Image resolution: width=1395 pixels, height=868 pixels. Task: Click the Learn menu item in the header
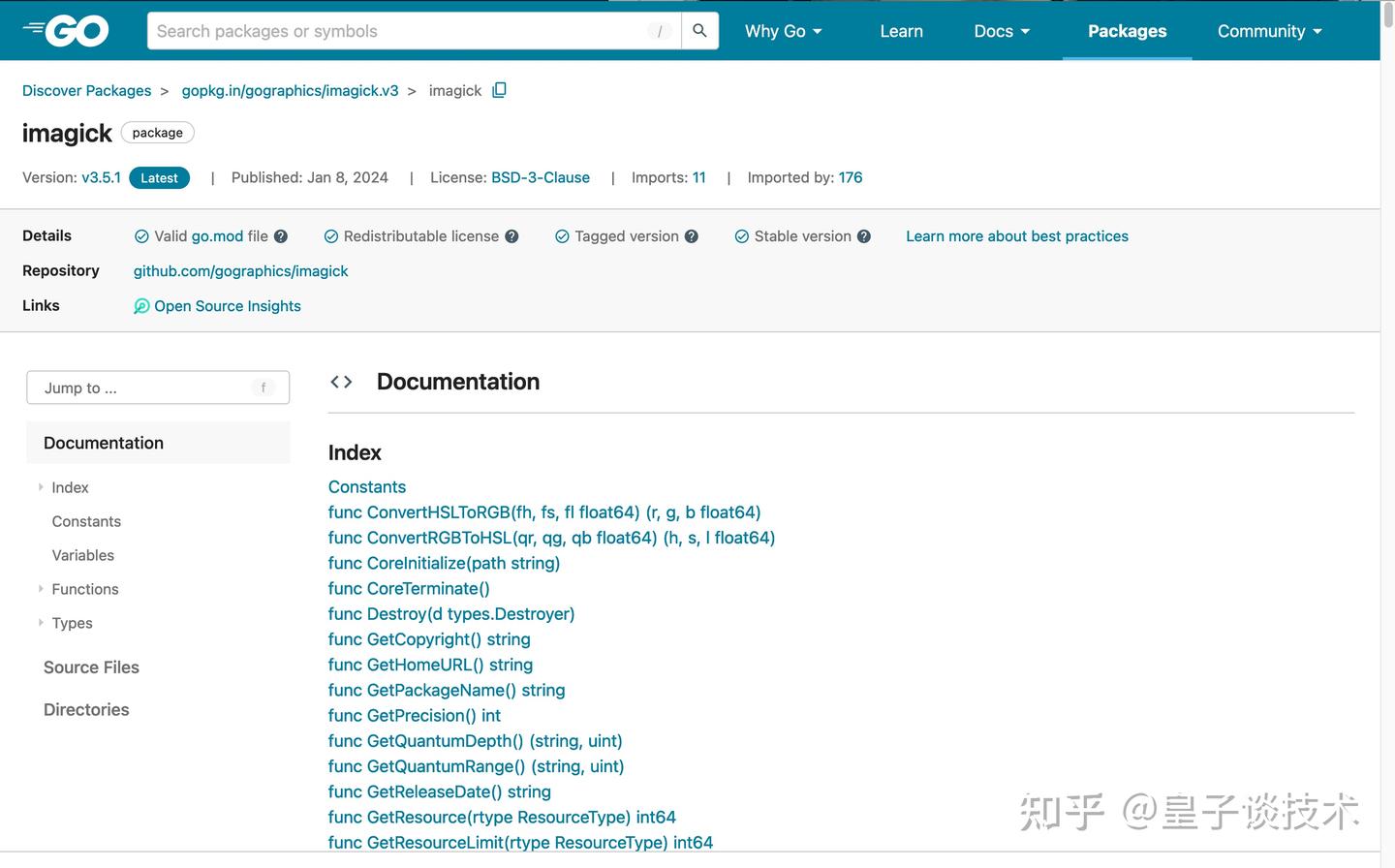901,30
